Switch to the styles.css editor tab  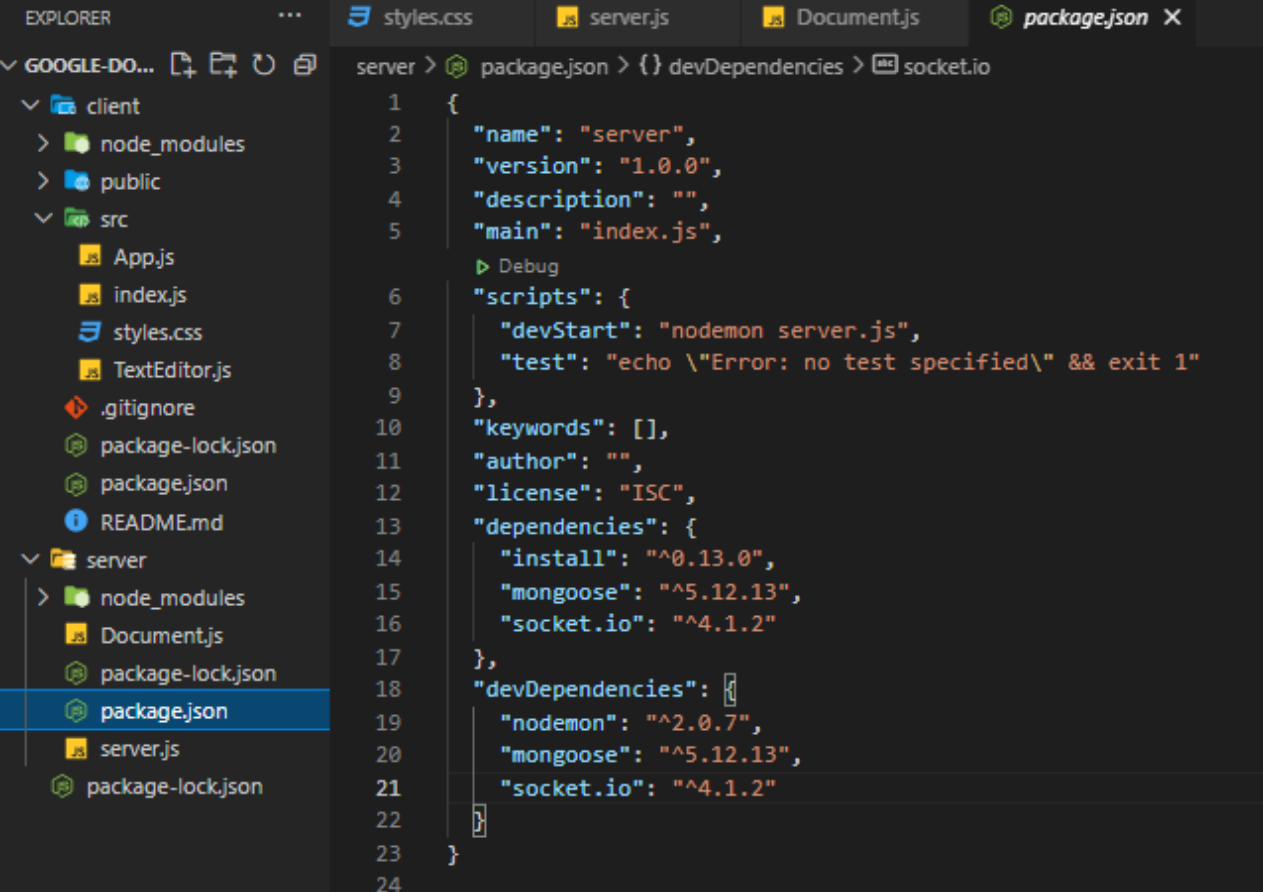[431, 18]
